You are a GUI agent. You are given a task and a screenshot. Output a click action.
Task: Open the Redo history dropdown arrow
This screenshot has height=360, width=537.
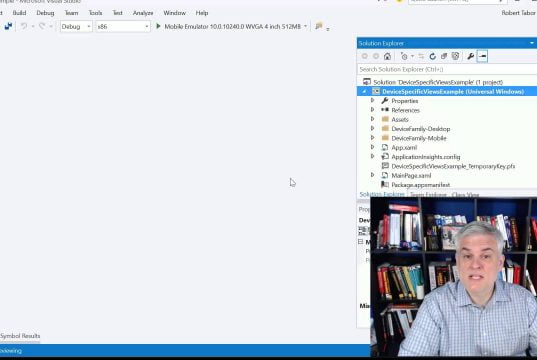tap(51, 26)
